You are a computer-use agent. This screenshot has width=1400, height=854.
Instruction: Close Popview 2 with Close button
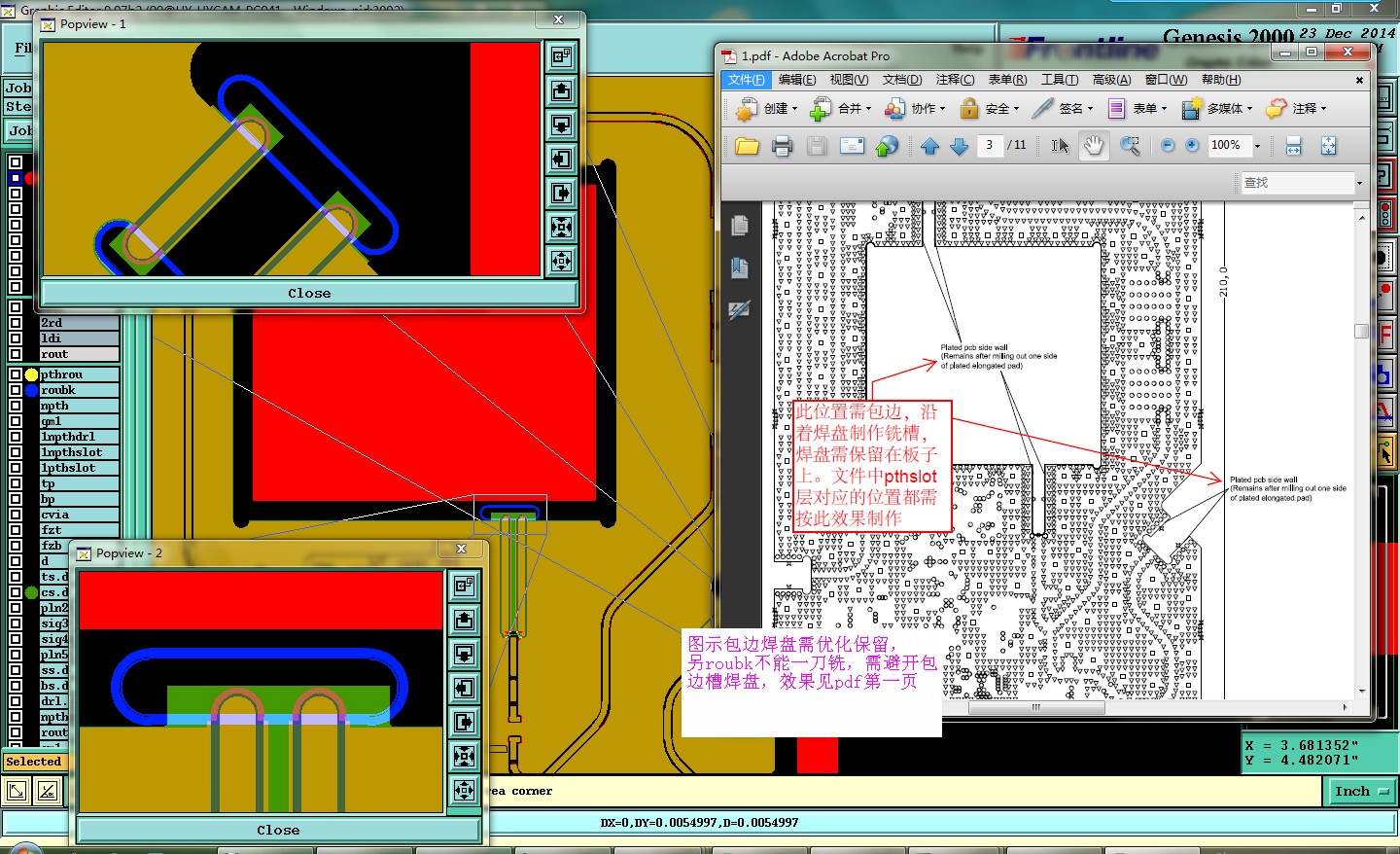[x=278, y=830]
